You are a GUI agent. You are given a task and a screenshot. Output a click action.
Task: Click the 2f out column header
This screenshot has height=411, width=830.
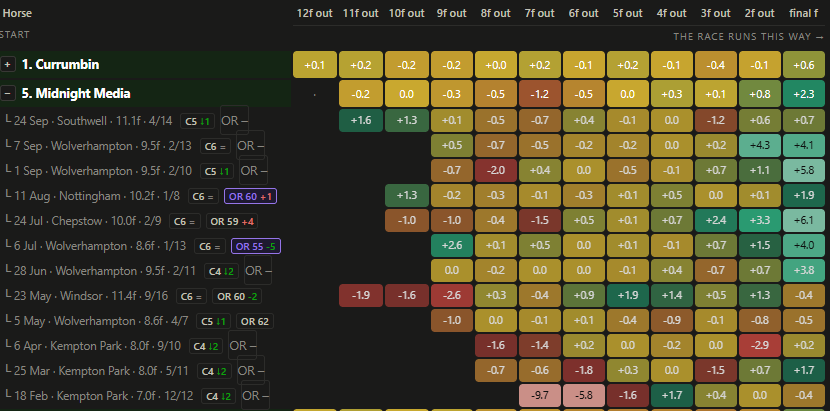[x=759, y=13]
